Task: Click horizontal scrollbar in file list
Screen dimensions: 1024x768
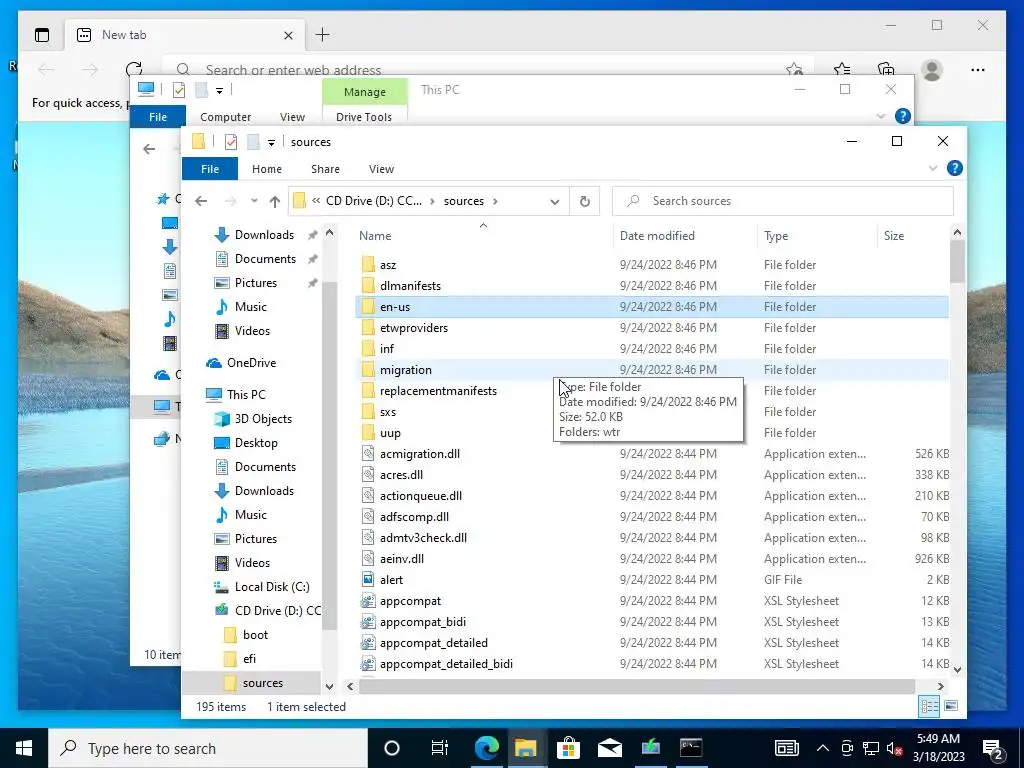Action: click(636, 686)
